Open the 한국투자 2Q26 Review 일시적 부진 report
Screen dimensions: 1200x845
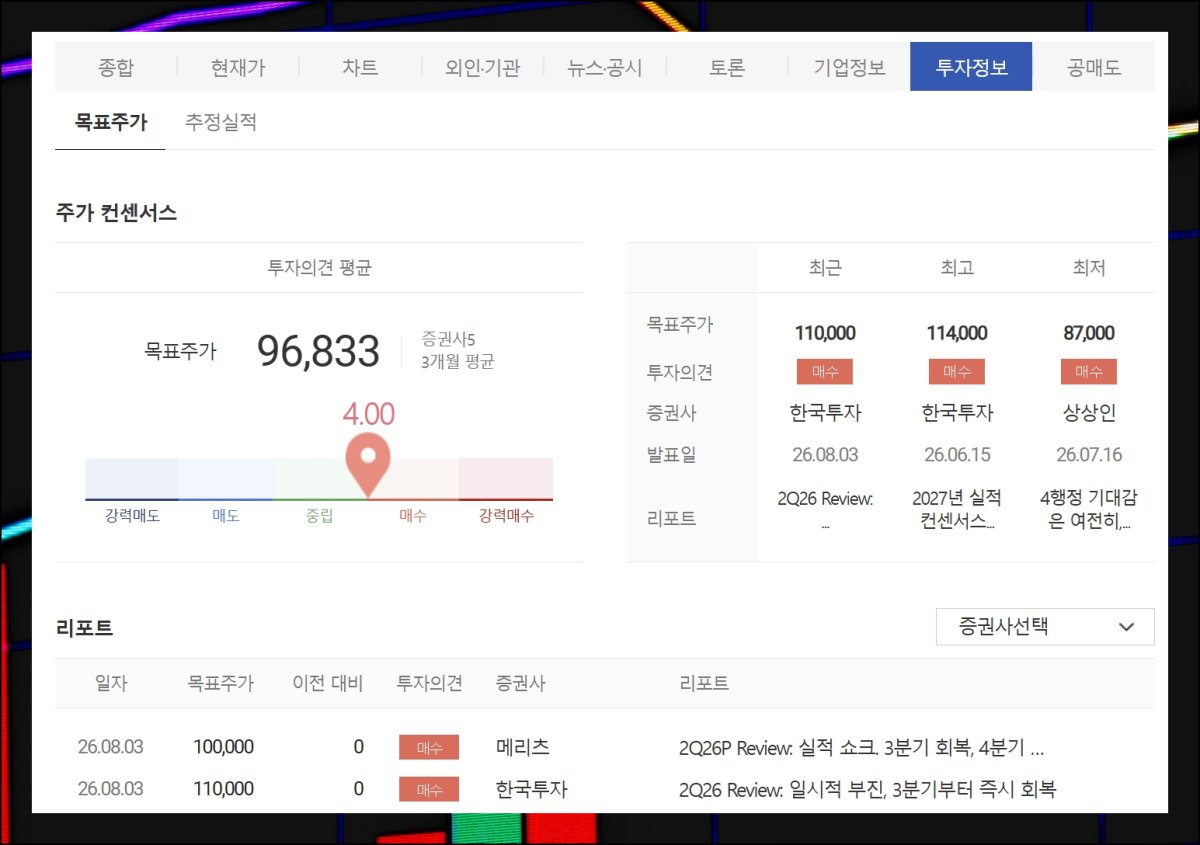coord(867,789)
